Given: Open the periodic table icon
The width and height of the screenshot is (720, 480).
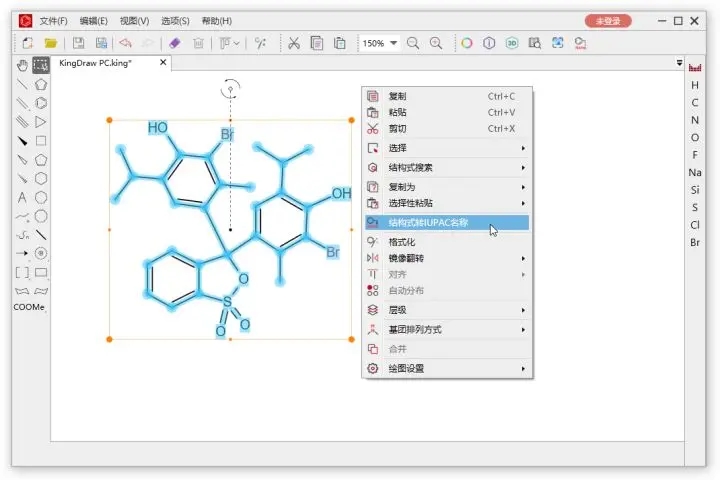Looking at the screenshot, I should click(695, 68).
